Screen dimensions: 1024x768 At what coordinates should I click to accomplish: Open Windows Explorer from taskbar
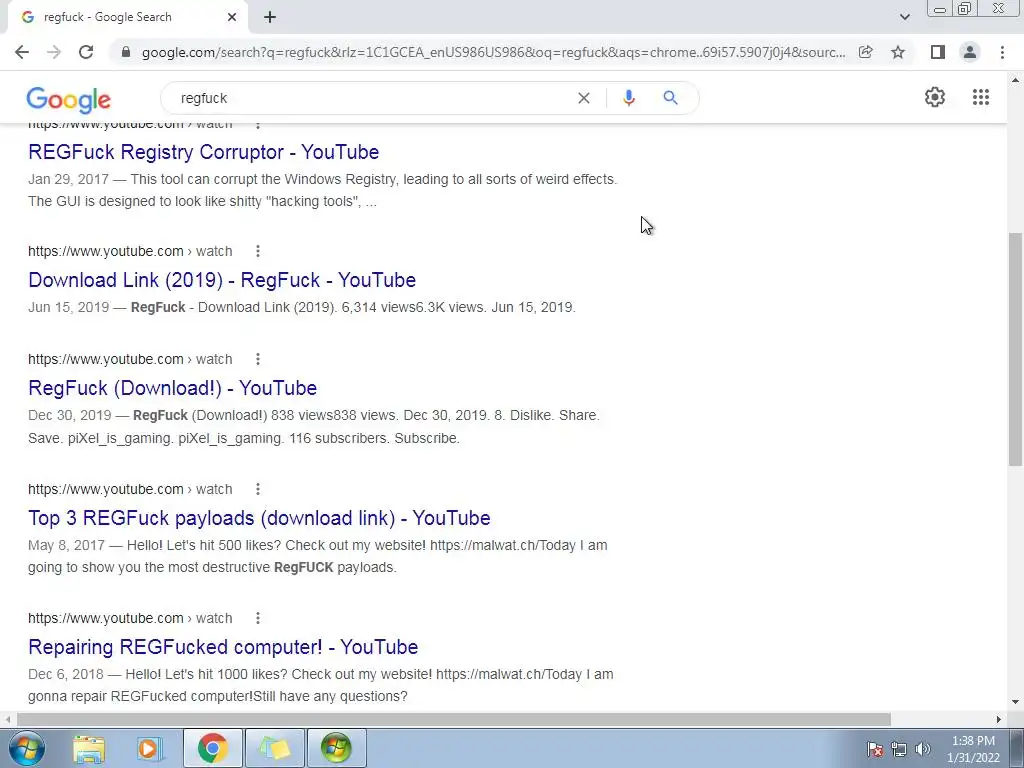89,748
